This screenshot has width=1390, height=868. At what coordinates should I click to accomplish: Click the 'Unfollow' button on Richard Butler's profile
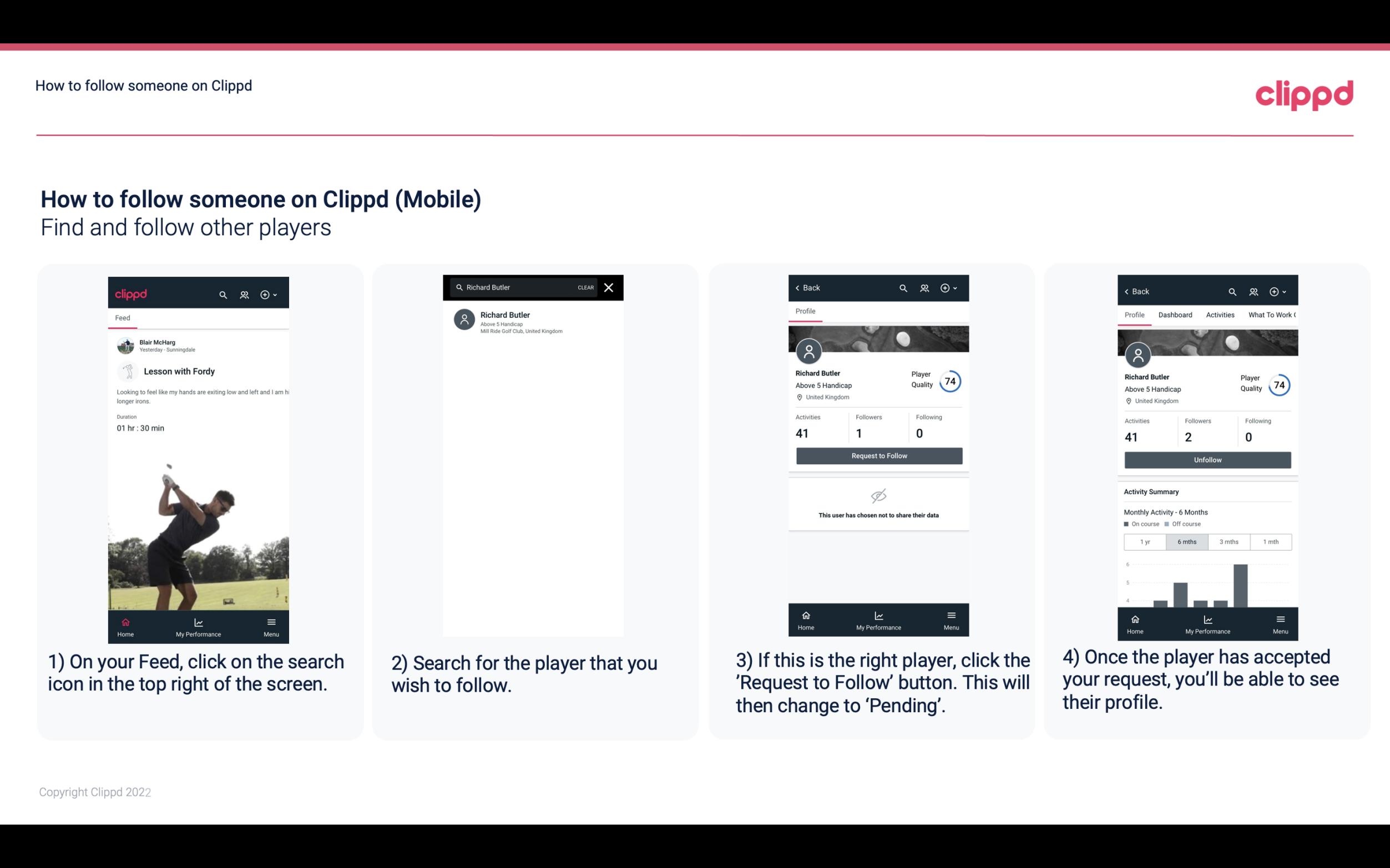coord(1207,459)
